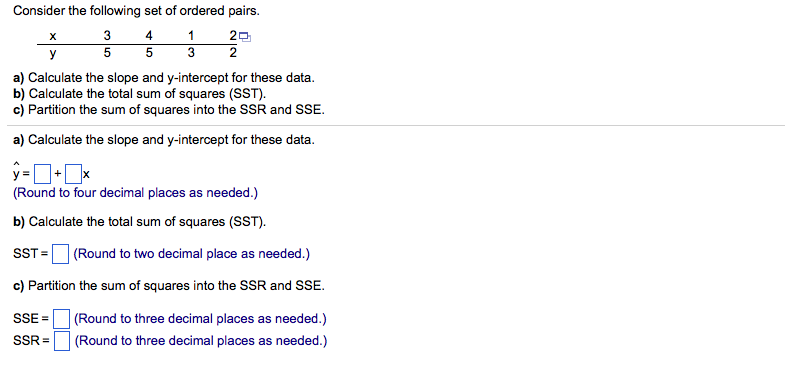Click the lower 'b) Calculate the total sum of squares' heading
Screen dimensions: 785x365
pos(140,221)
